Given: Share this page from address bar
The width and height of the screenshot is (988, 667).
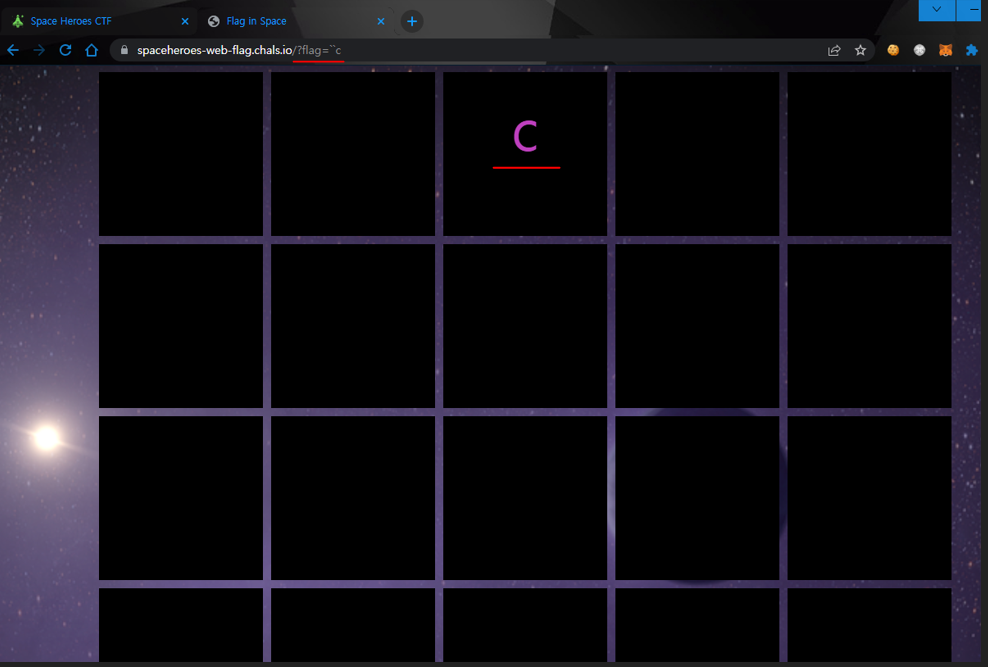Looking at the screenshot, I should (x=834, y=50).
